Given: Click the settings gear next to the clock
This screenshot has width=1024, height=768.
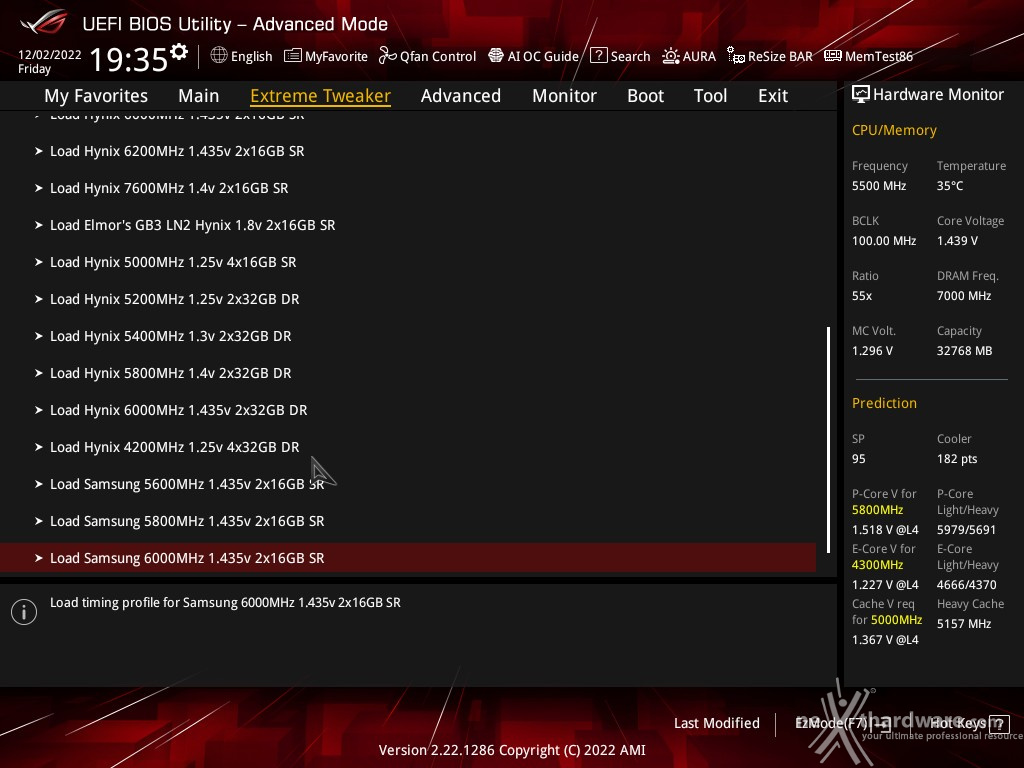Looking at the screenshot, I should coord(179,52).
